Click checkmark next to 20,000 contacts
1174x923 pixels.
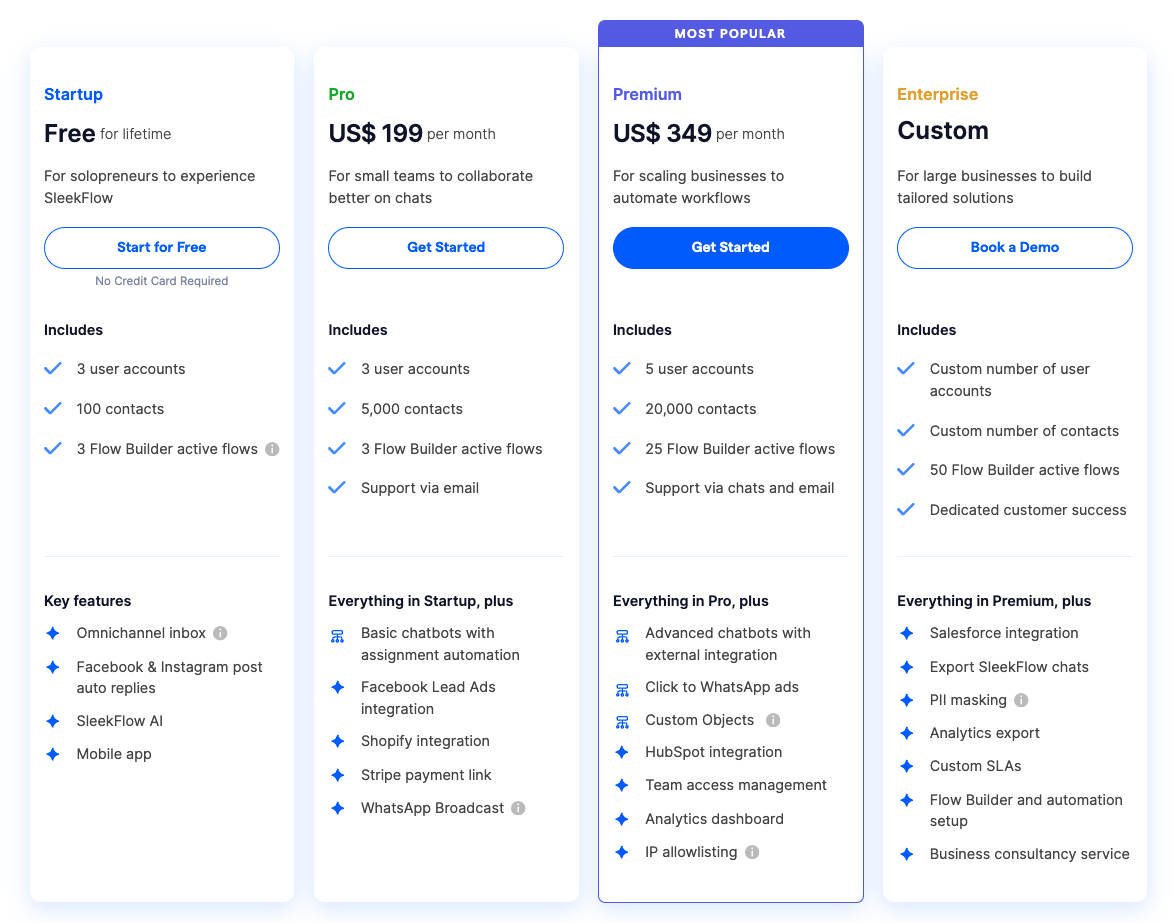622,408
